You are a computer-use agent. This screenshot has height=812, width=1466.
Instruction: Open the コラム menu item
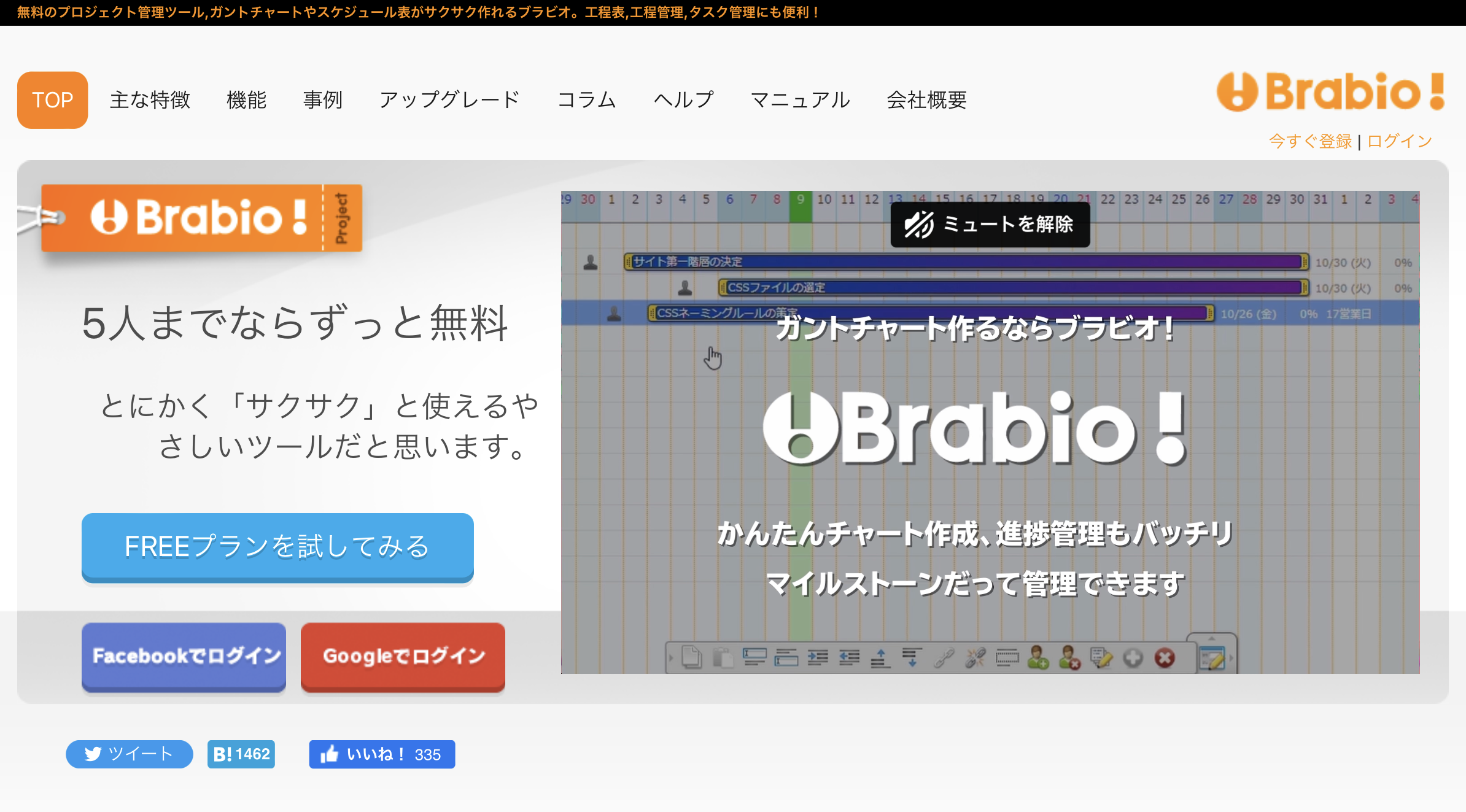pos(587,99)
